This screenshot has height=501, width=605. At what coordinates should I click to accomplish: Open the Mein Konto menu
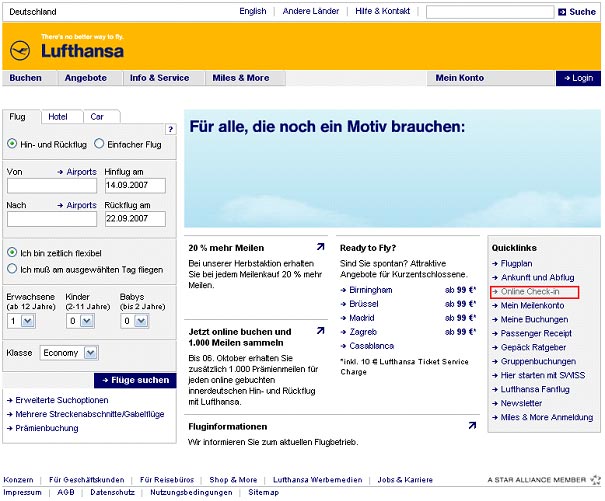pyautogui.click(x=460, y=78)
